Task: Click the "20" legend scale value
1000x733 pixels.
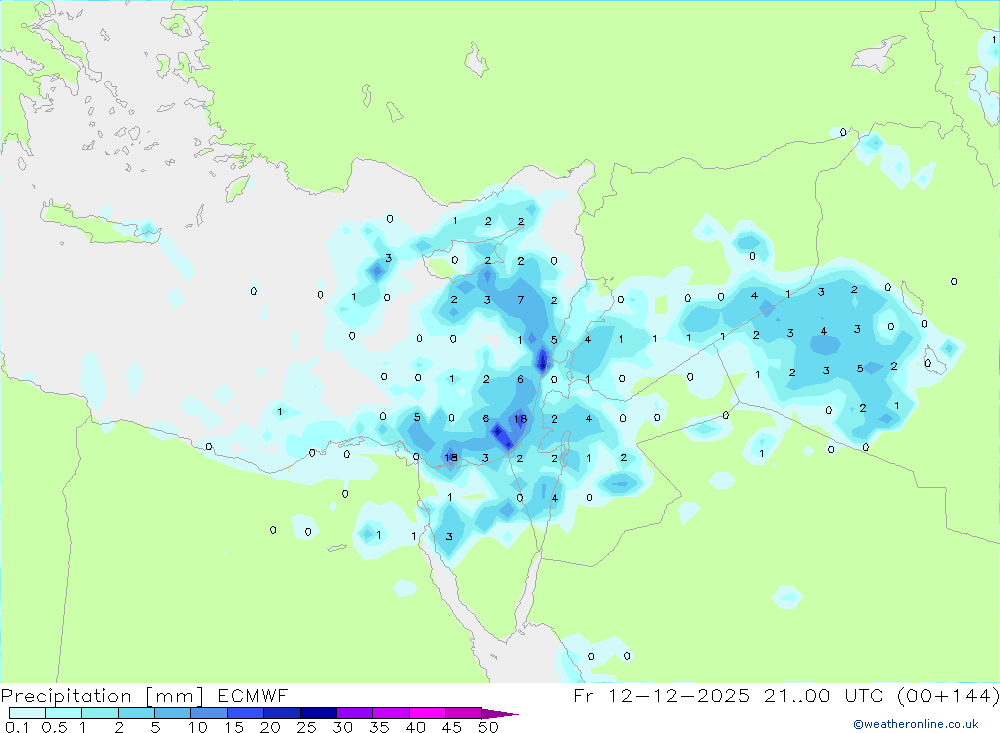Action: 270,727
